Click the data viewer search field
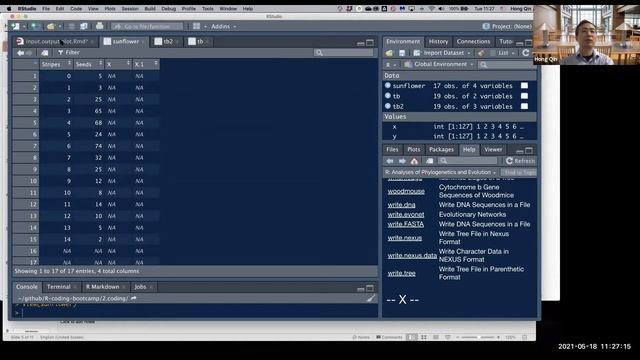640x360 pixels. point(344,53)
